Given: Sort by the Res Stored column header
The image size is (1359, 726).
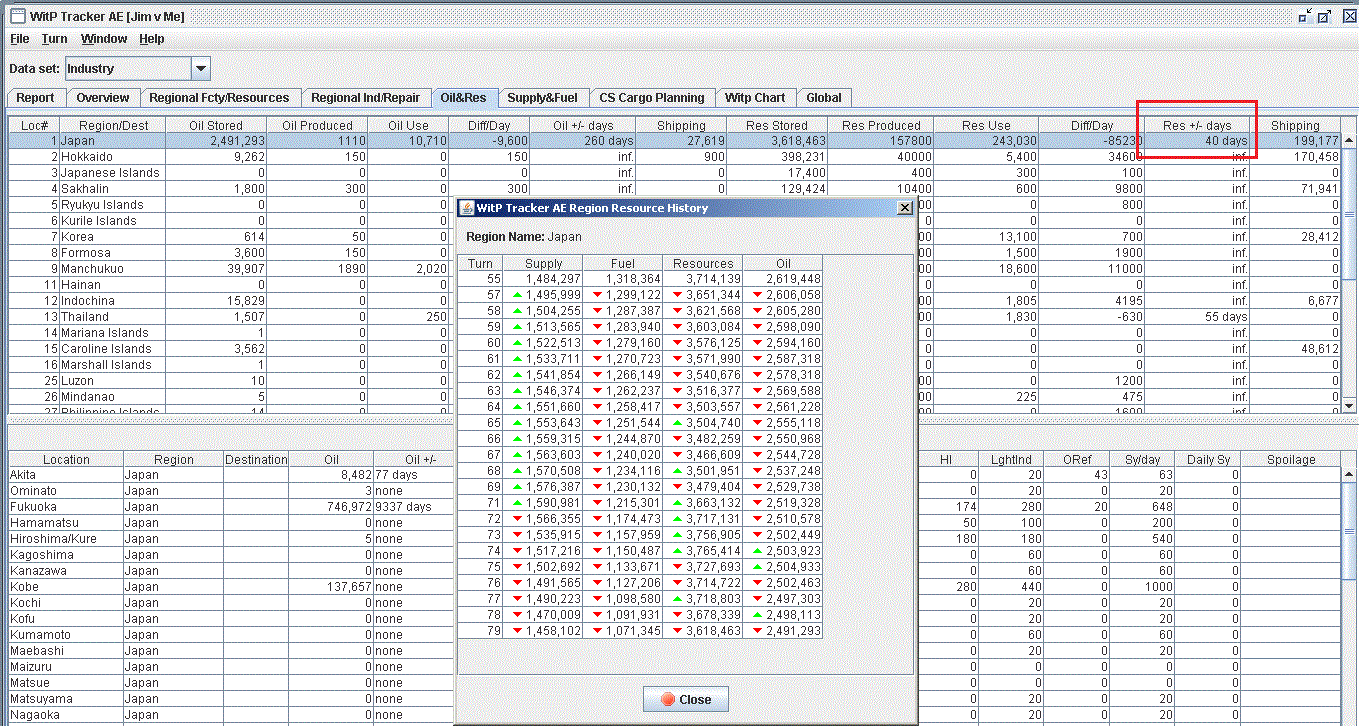Looking at the screenshot, I should click(776, 125).
